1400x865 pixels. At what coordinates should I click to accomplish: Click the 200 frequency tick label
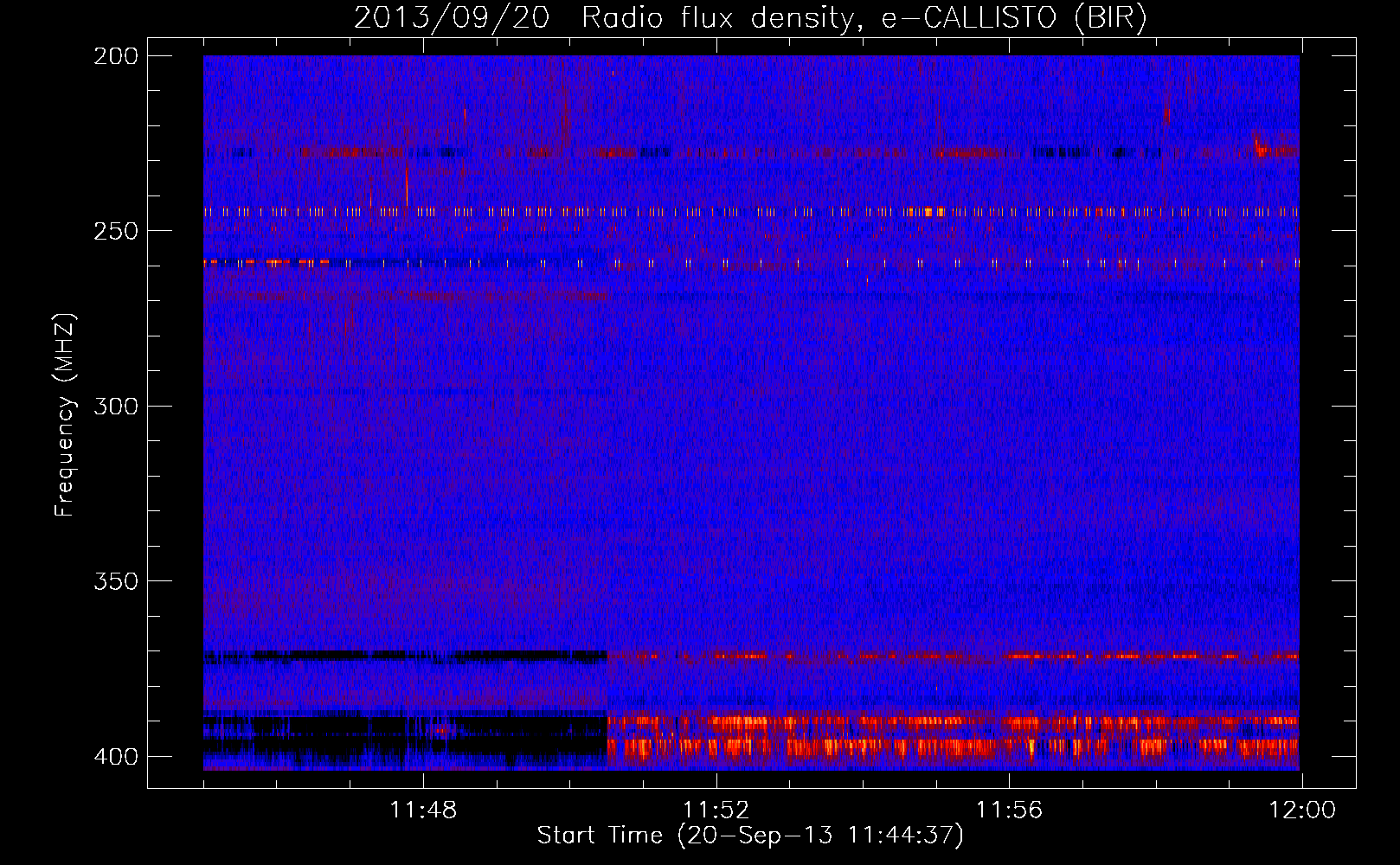coord(116,56)
